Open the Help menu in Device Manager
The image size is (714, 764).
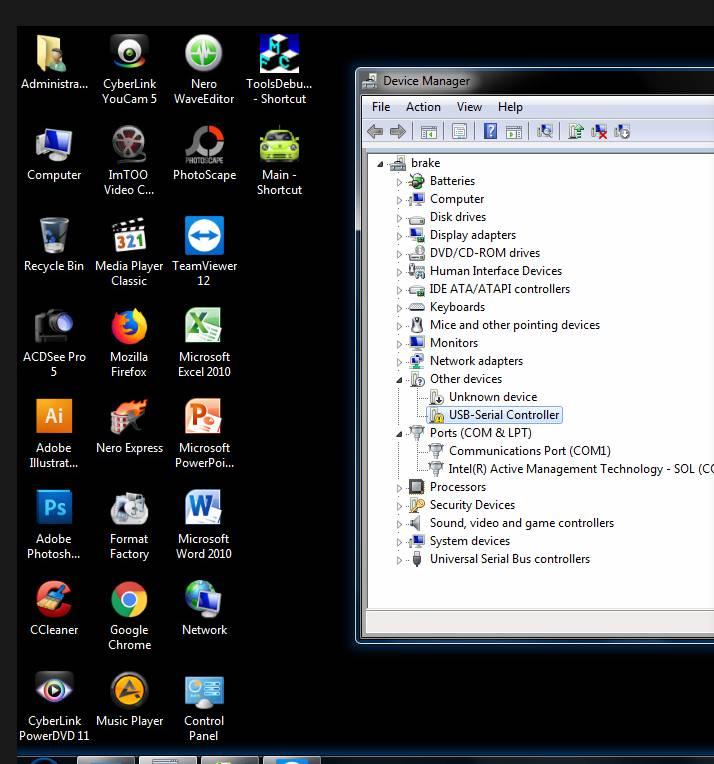point(510,107)
